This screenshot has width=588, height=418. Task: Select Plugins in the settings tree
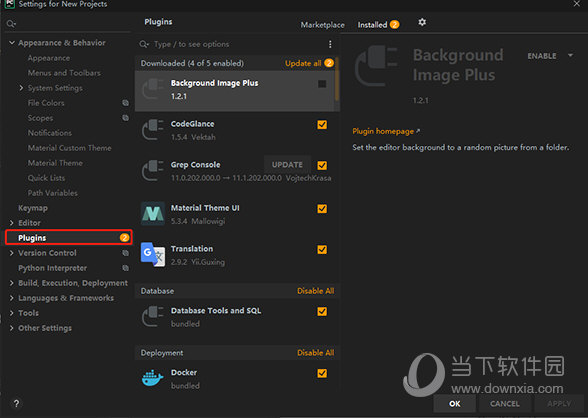(x=69, y=238)
